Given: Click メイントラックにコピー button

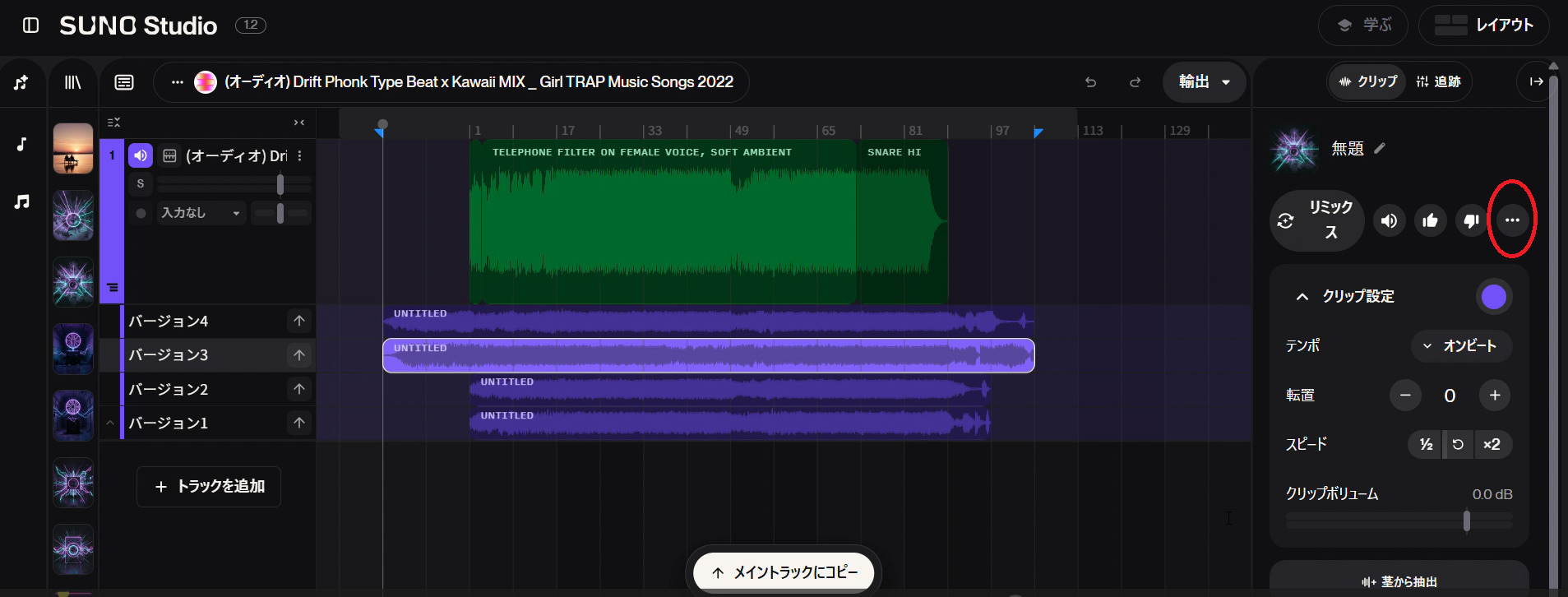Looking at the screenshot, I should pyautogui.click(x=784, y=572).
